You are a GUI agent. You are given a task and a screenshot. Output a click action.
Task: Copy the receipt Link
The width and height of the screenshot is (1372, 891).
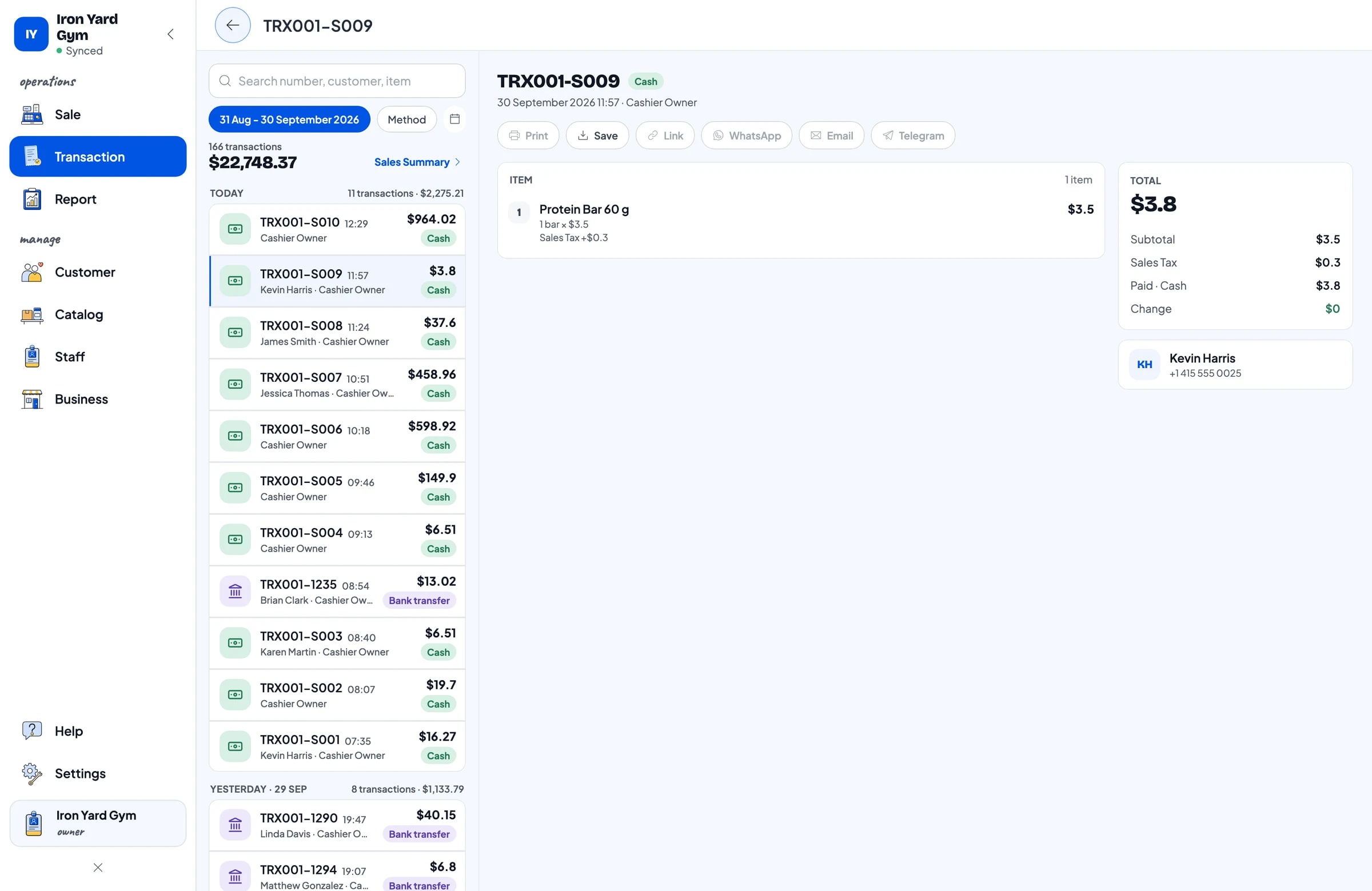tap(665, 135)
